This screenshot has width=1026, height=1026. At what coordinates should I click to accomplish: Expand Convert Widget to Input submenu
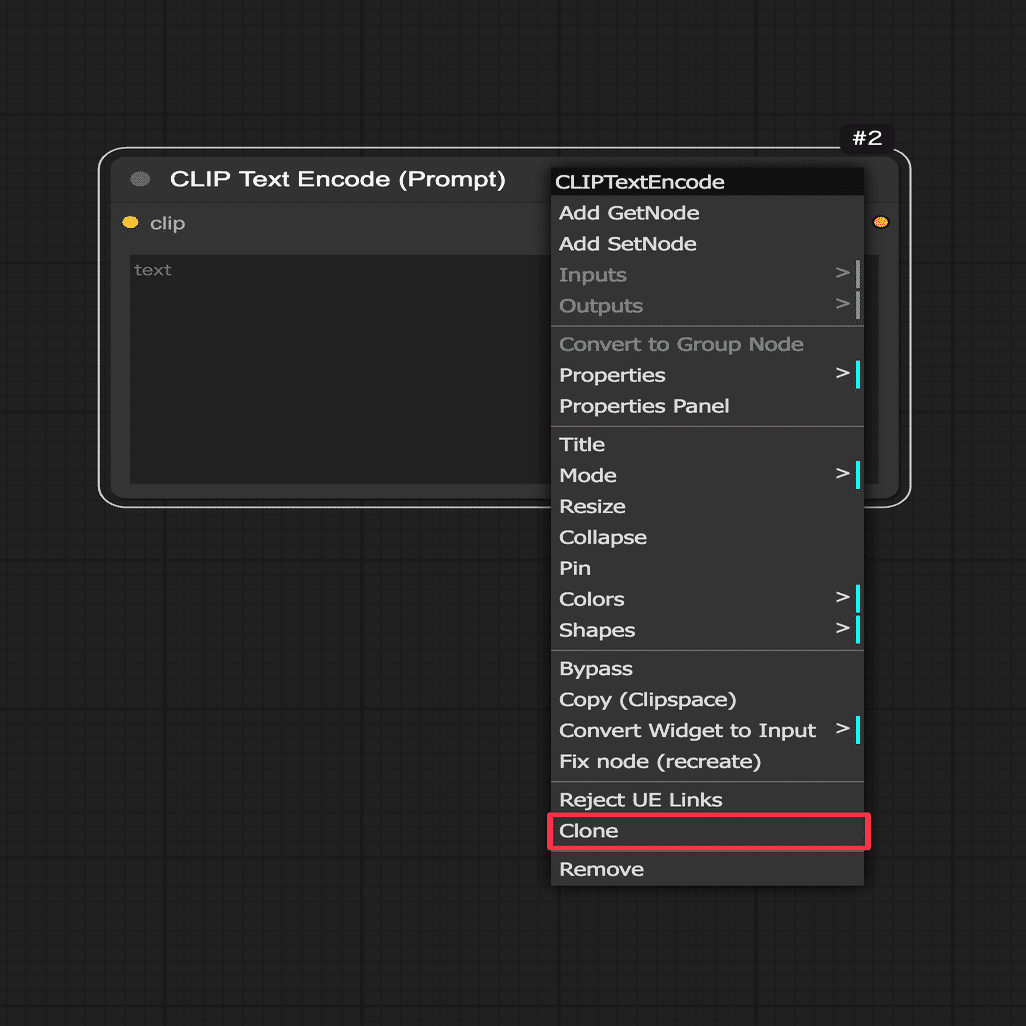[707, 730]
